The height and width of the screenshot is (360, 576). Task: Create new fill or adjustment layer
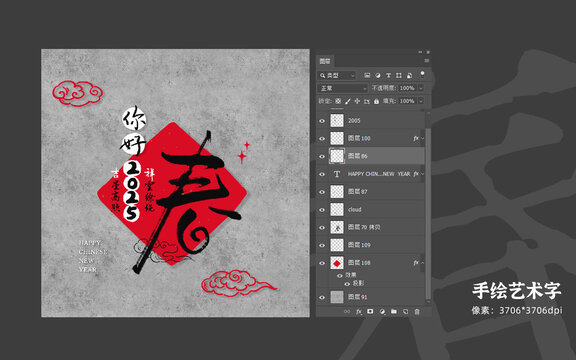[x=382, y=312]
